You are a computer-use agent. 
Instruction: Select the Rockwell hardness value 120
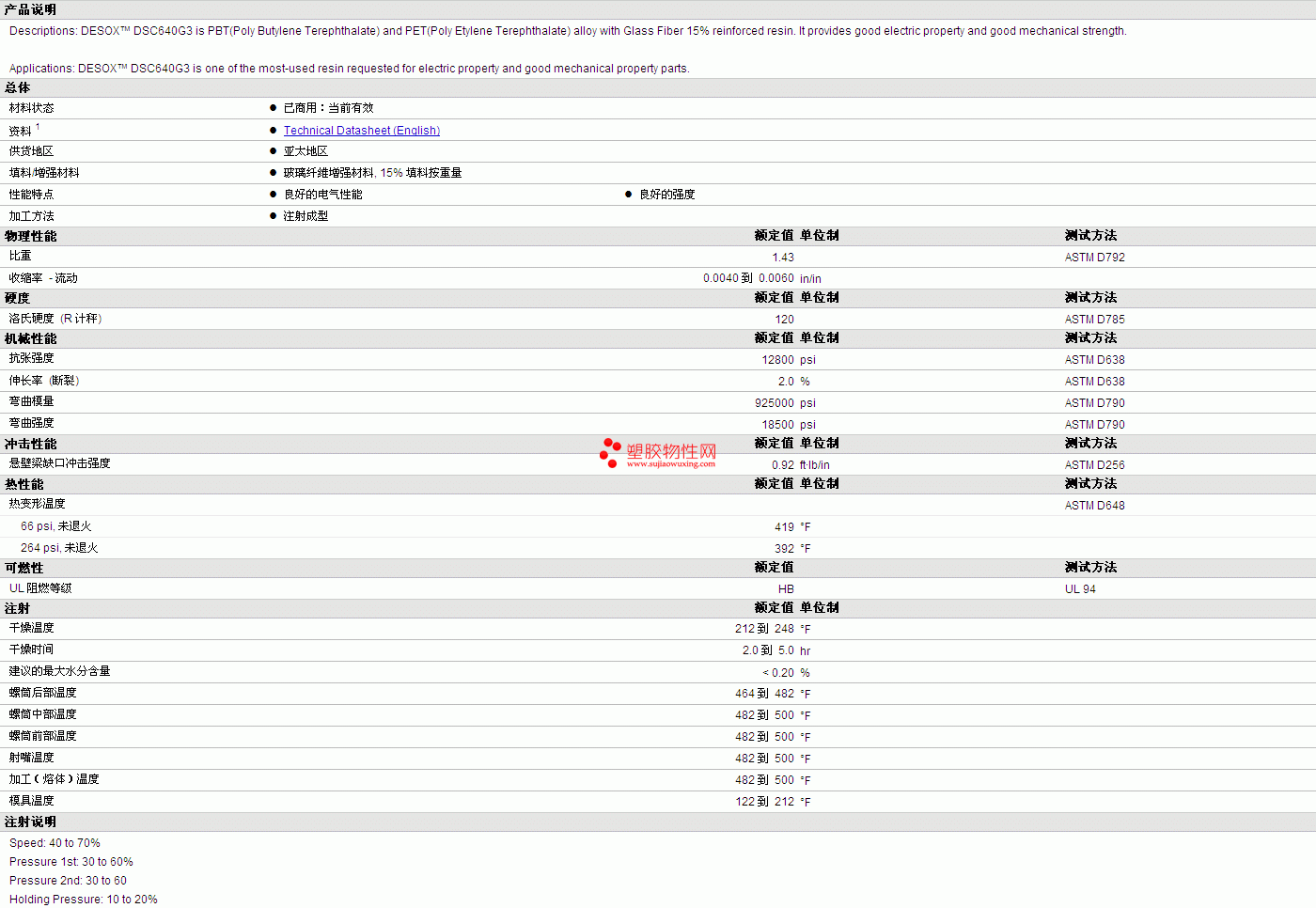click(x=785, y=320)
